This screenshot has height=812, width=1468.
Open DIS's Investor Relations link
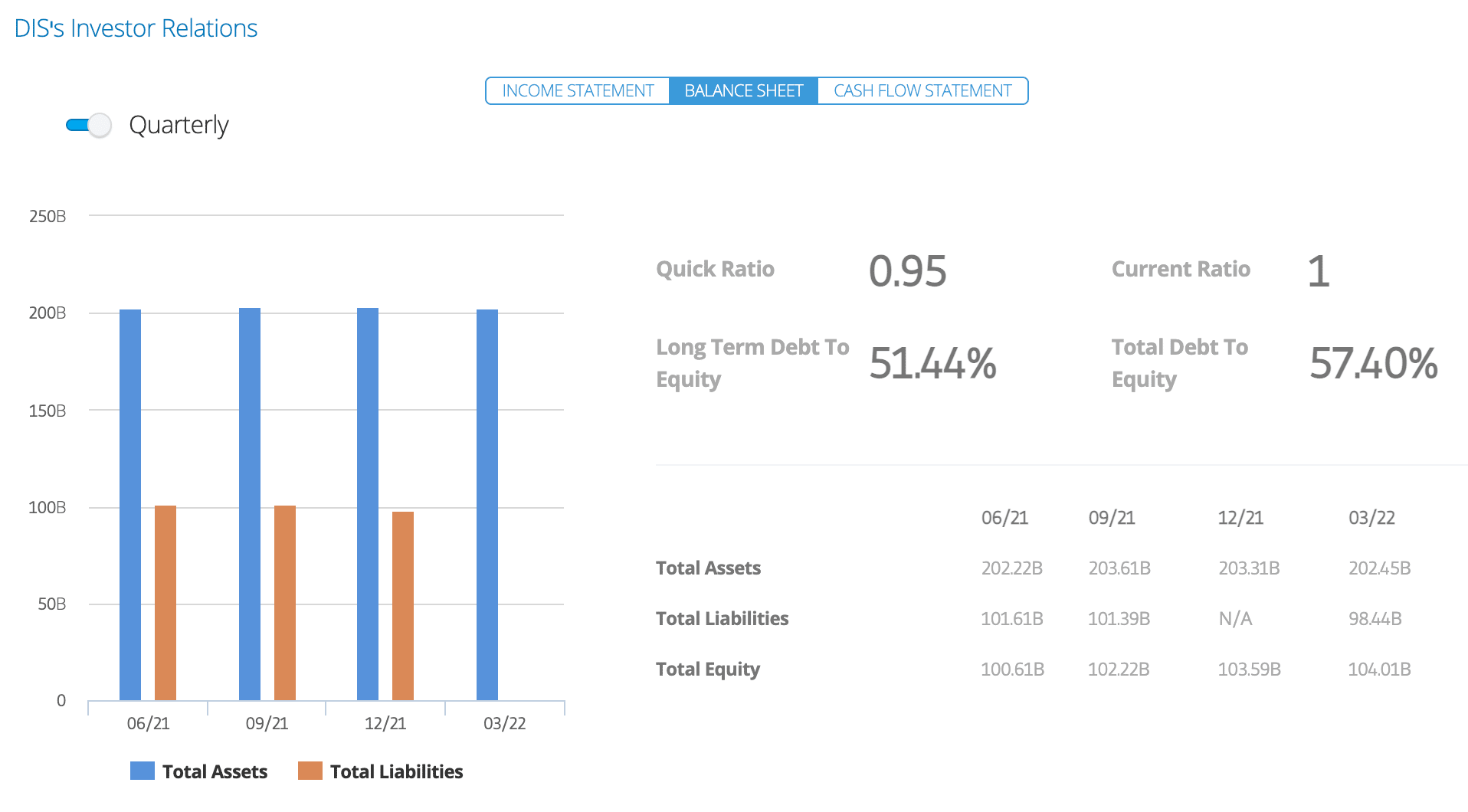[x=136, y=28]
